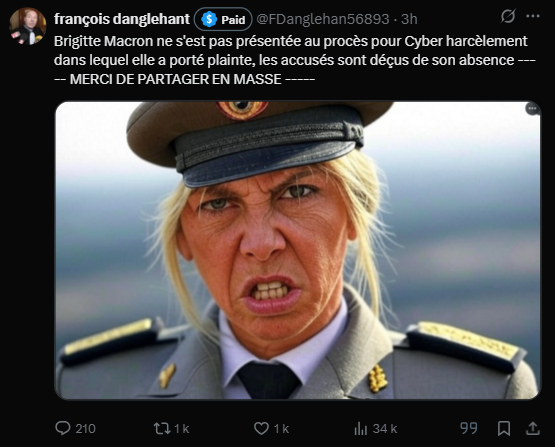Click the blue dollar Paid badge
Image resolution: width=555 pixels, height=447 pixels.
click(x=223, y=19)
